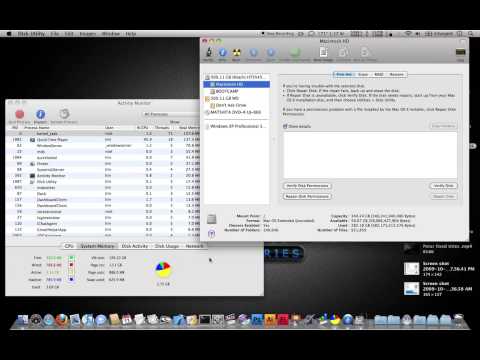This screenshot has height=360, width=480.
Task: Open Terminal from the Dock
Action: (205, 320)
